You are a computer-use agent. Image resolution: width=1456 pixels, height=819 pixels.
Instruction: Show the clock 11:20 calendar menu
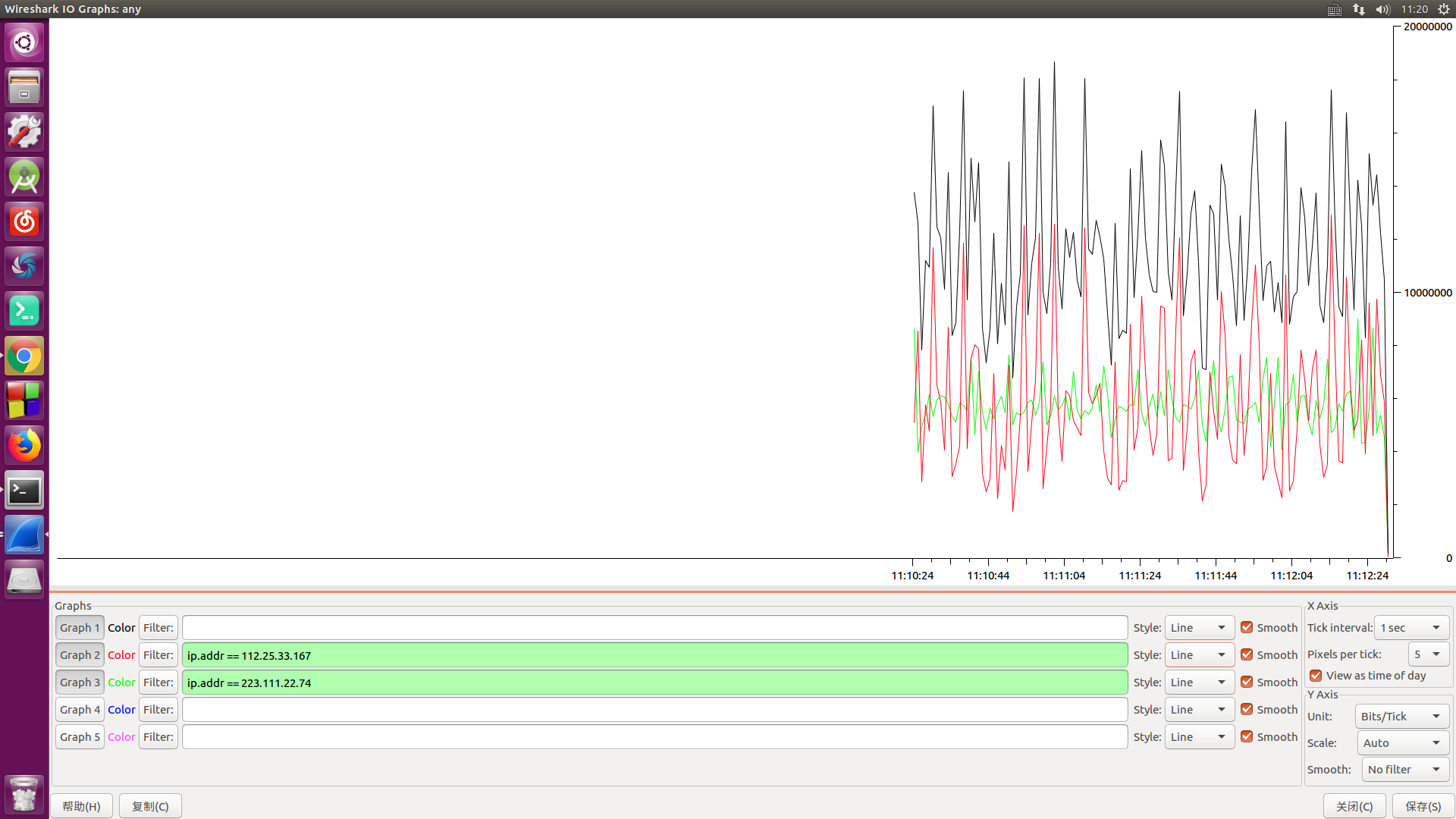click(1414, 9)
